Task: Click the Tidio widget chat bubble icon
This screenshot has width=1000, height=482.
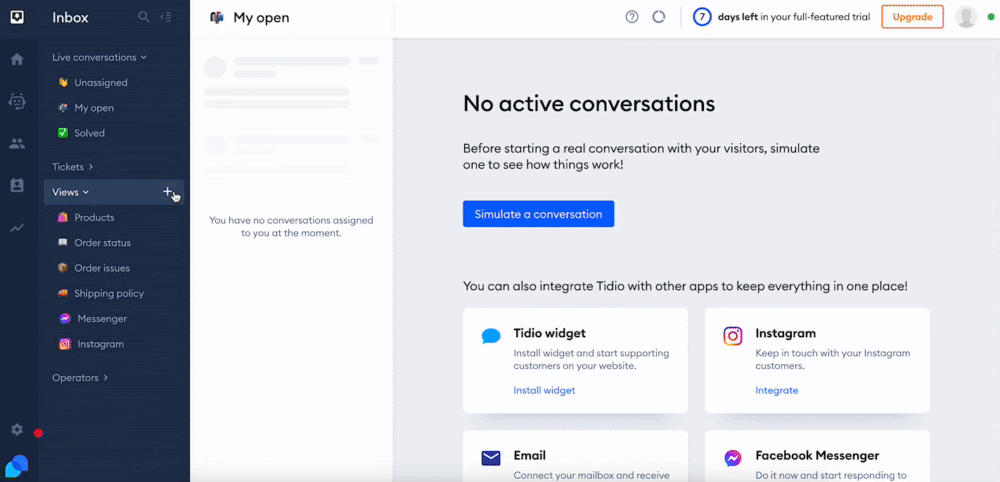Action: (491, 336)
